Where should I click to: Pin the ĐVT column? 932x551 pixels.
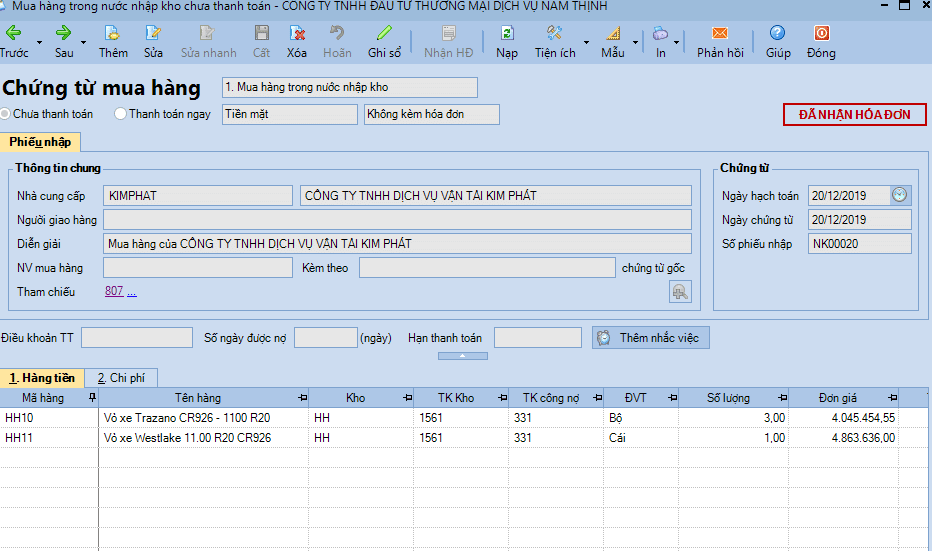[x=672, y=398]
